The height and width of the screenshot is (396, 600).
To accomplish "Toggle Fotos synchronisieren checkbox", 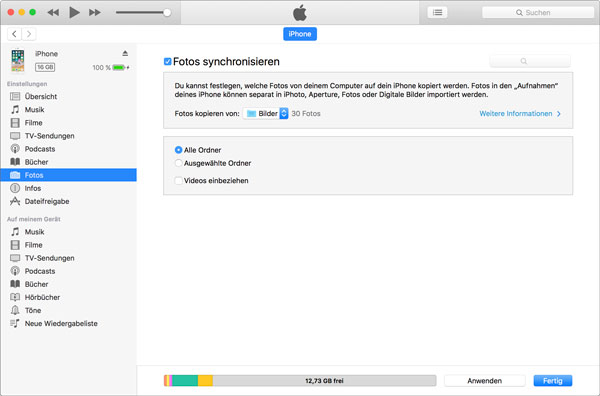I will click(167, 62).
